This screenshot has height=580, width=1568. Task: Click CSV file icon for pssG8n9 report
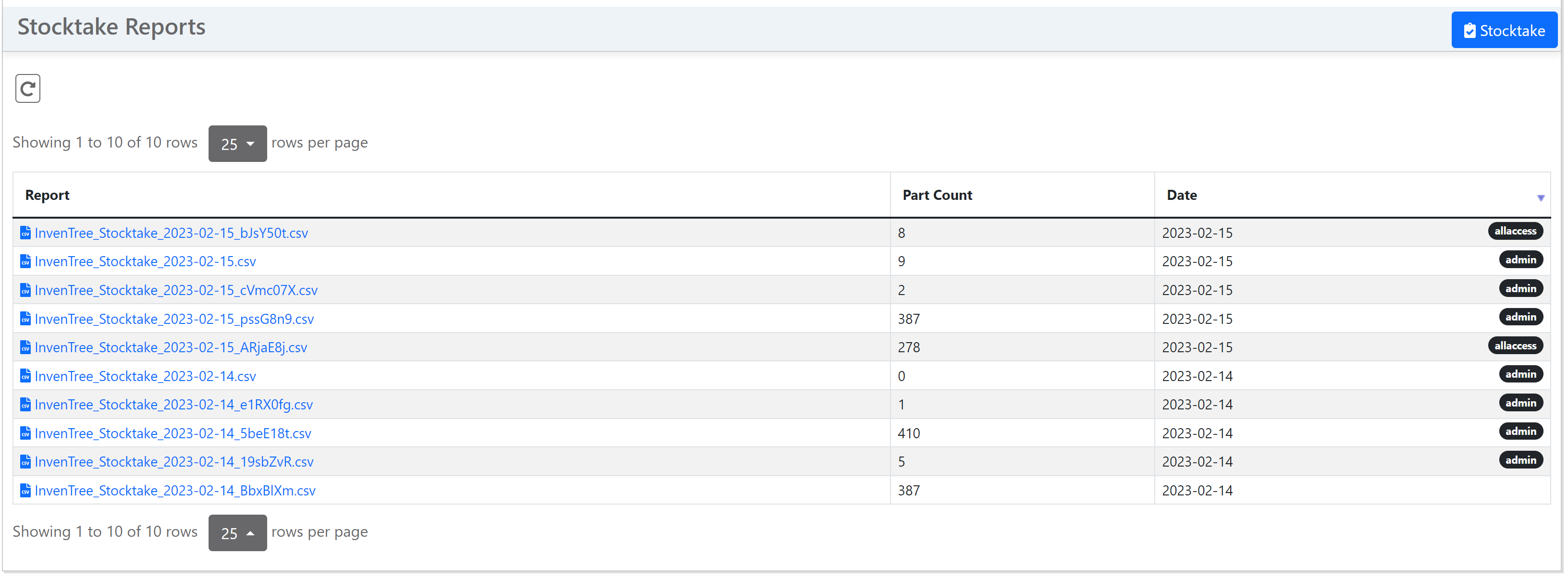click(25, 319)
